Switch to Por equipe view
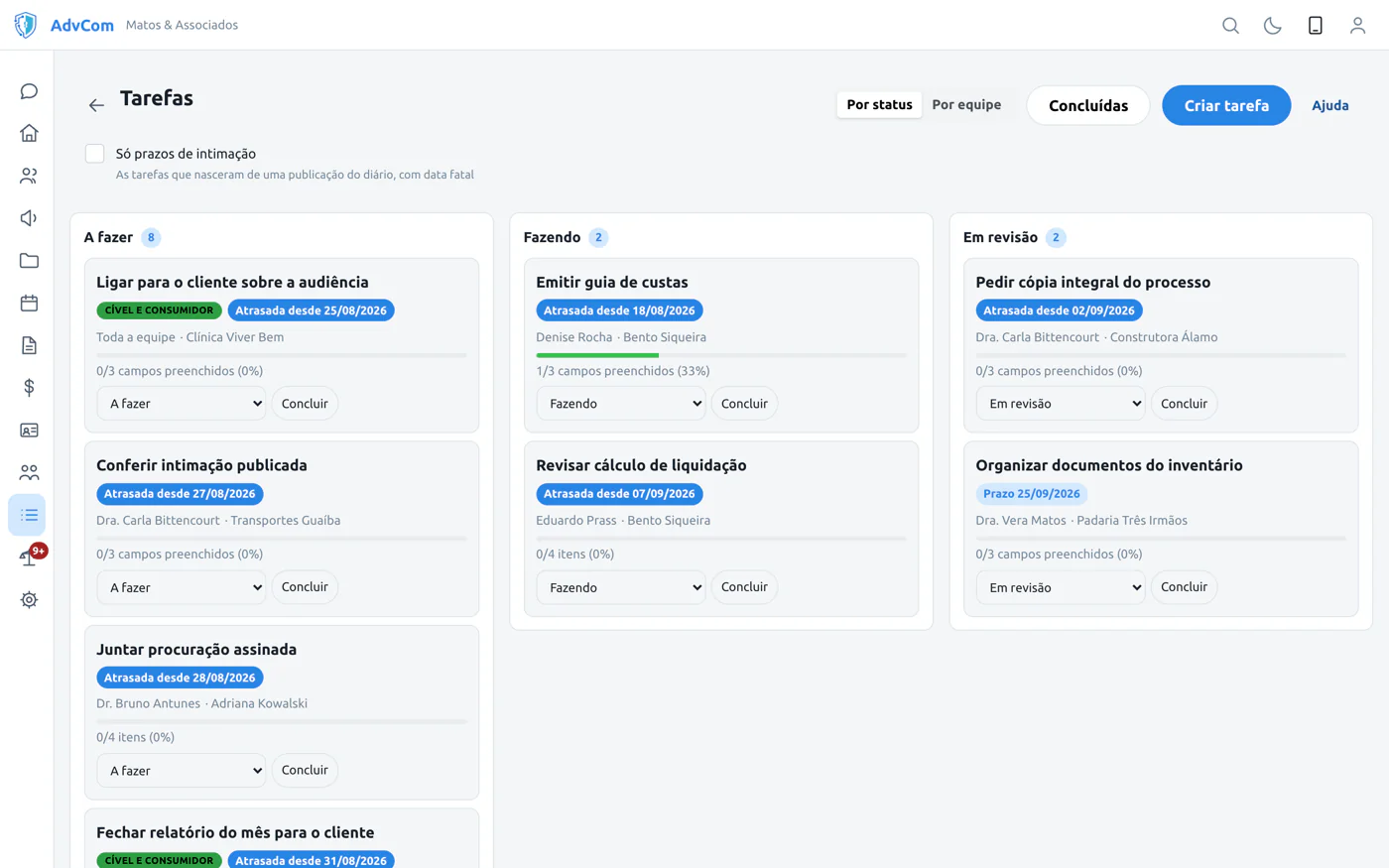This screenshot has height=868, width=1389. coord(966,104)
